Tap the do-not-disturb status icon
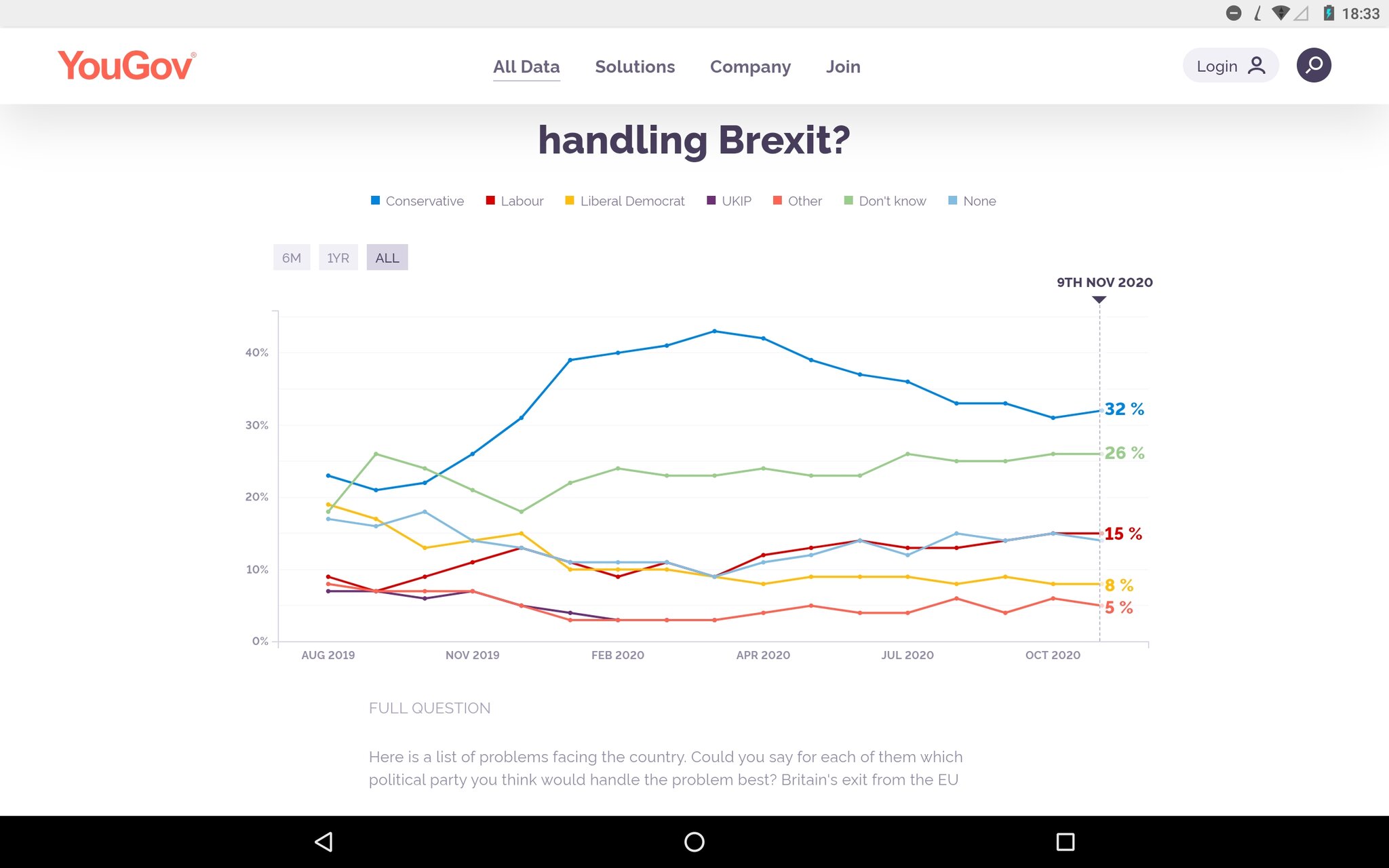This screenshot has height=868, width=1389. [x=1234, y=13]
